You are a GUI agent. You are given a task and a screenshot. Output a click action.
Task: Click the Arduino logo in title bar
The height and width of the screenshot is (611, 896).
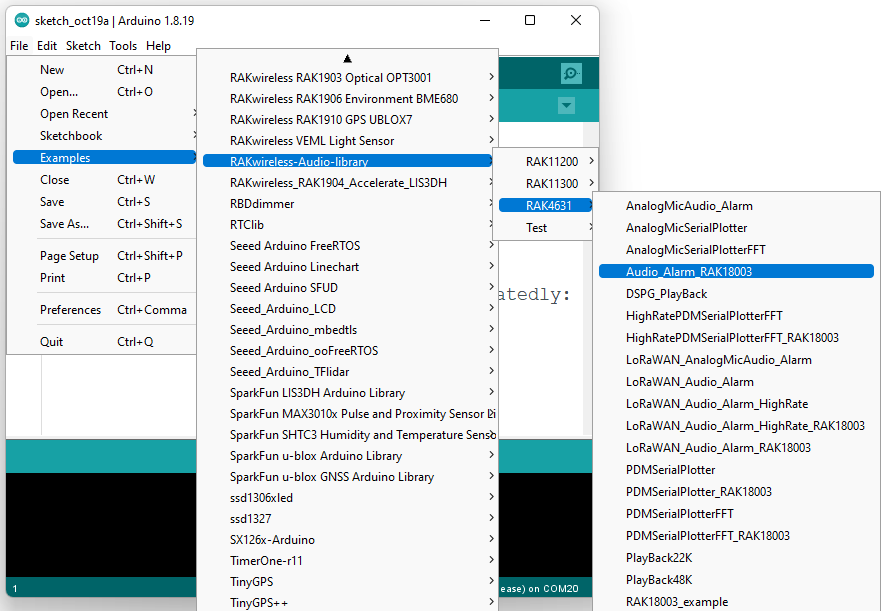(21, 20)
